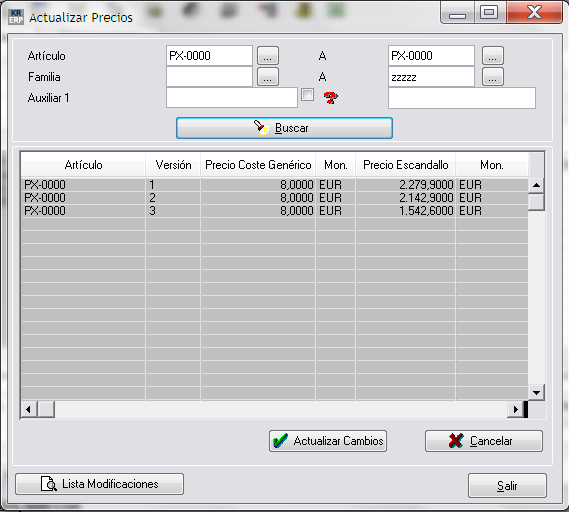Open Lista Modificaciones
This screenshot has height=512, width=569.
click(99, 484)
